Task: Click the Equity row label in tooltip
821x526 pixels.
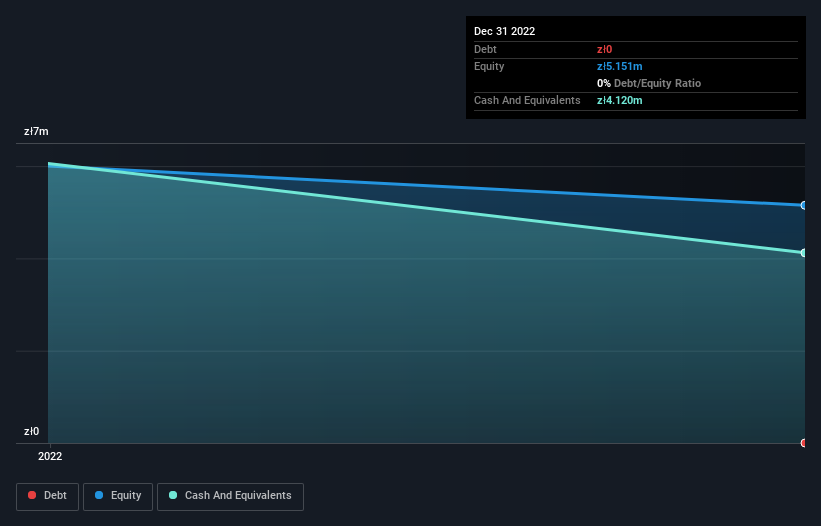Action: pos(489,66)
